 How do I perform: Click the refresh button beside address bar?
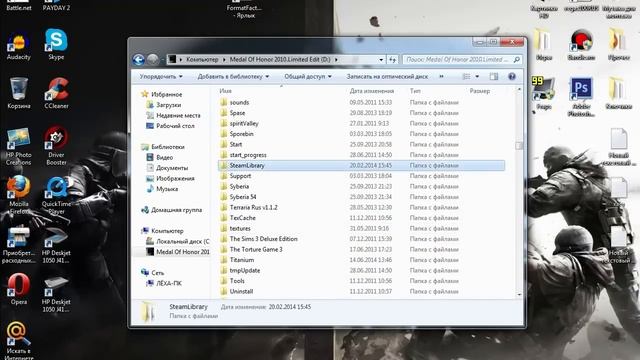tap(392, 60)
